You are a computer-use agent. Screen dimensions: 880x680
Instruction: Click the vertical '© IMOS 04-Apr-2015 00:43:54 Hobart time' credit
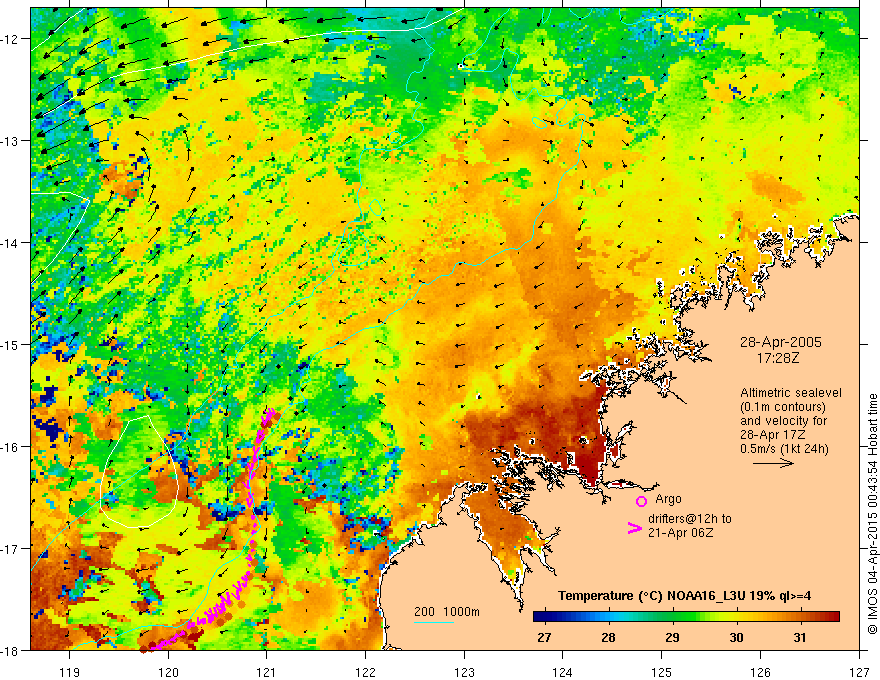pyautogui.click(x=873, y=514)
